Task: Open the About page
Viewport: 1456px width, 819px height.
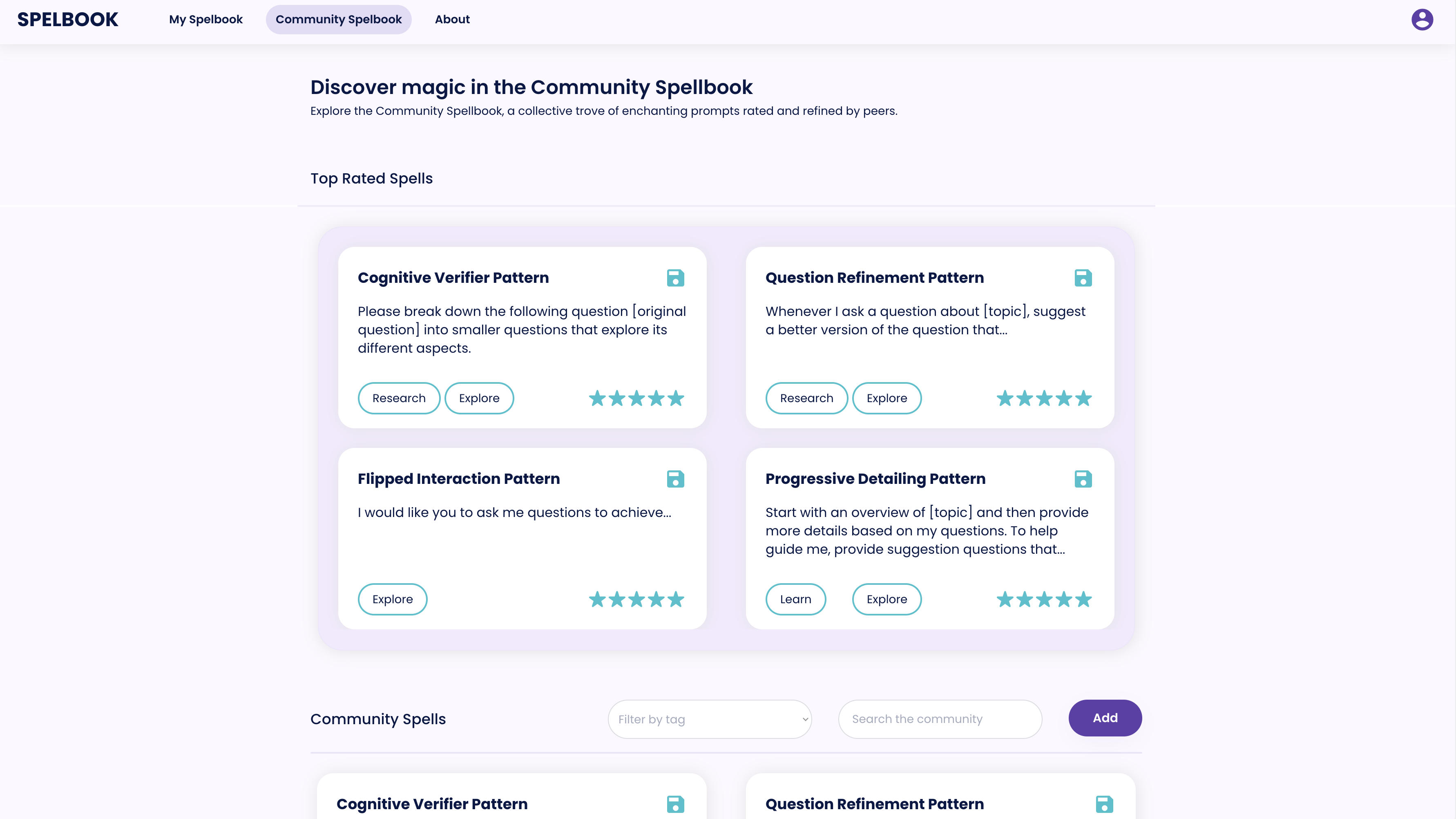Action: [x=452, y=19]
